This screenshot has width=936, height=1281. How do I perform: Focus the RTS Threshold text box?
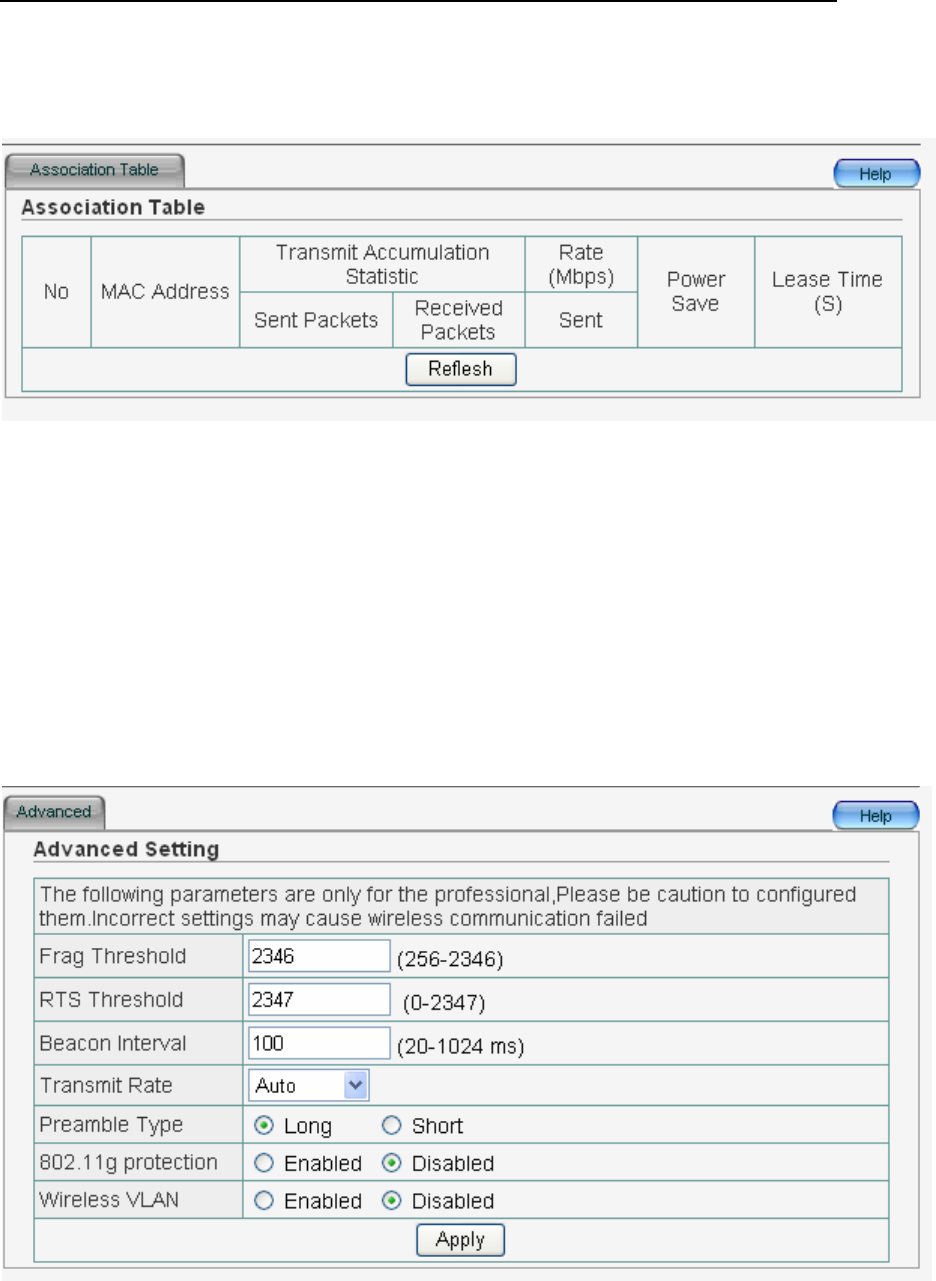point(317,999)
